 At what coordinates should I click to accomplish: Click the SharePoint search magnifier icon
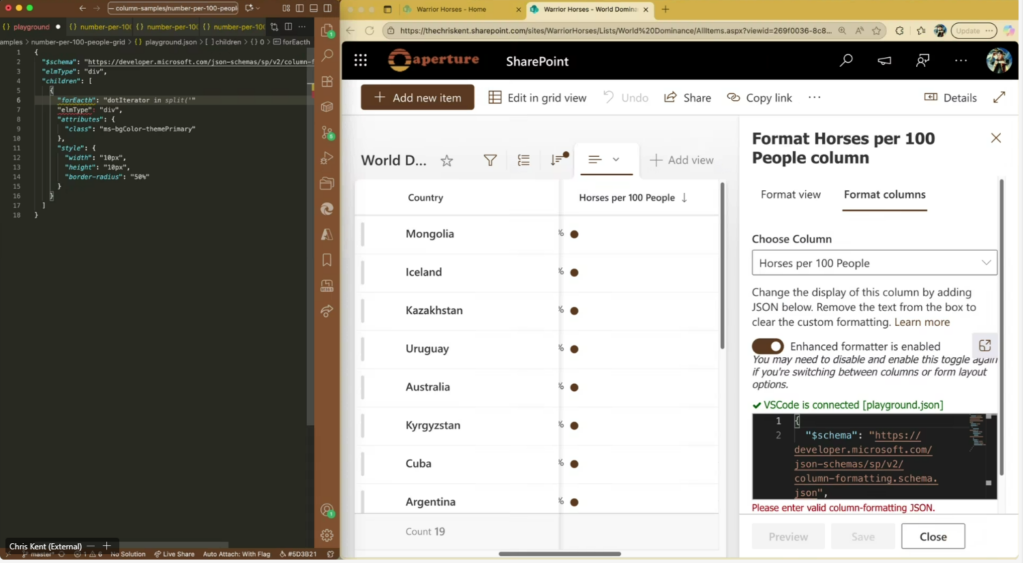[846, 61]
